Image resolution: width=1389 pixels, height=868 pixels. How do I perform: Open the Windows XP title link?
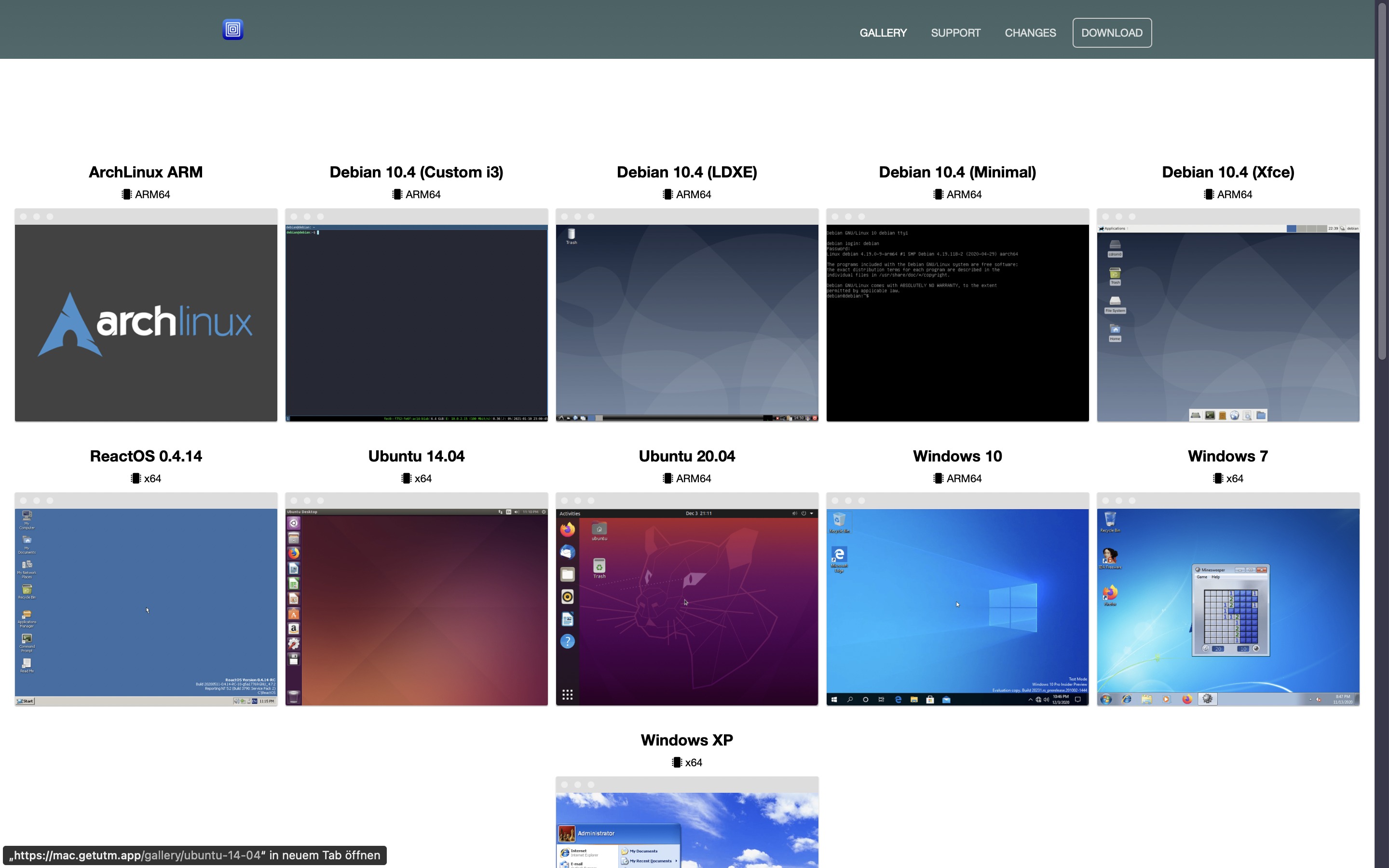pyautogui.click(x=686, y=741)
